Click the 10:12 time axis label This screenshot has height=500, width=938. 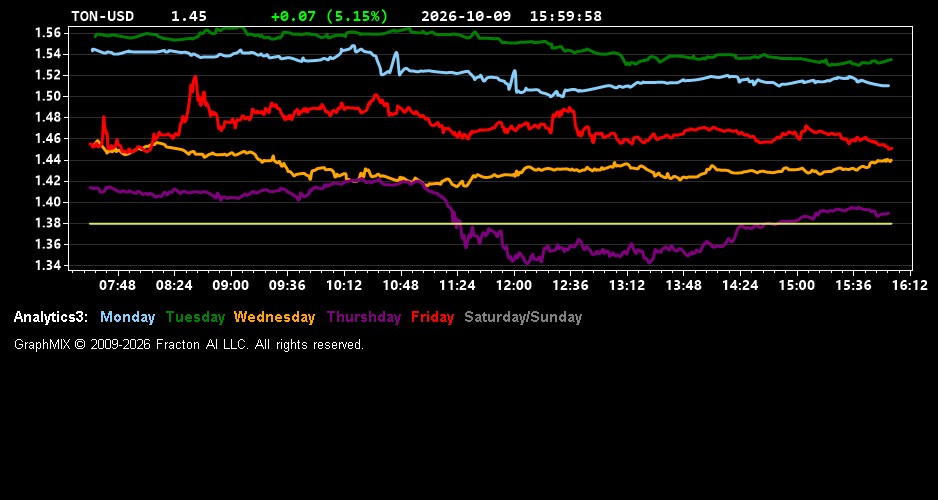pyautogui.click(x=344, y=286)
